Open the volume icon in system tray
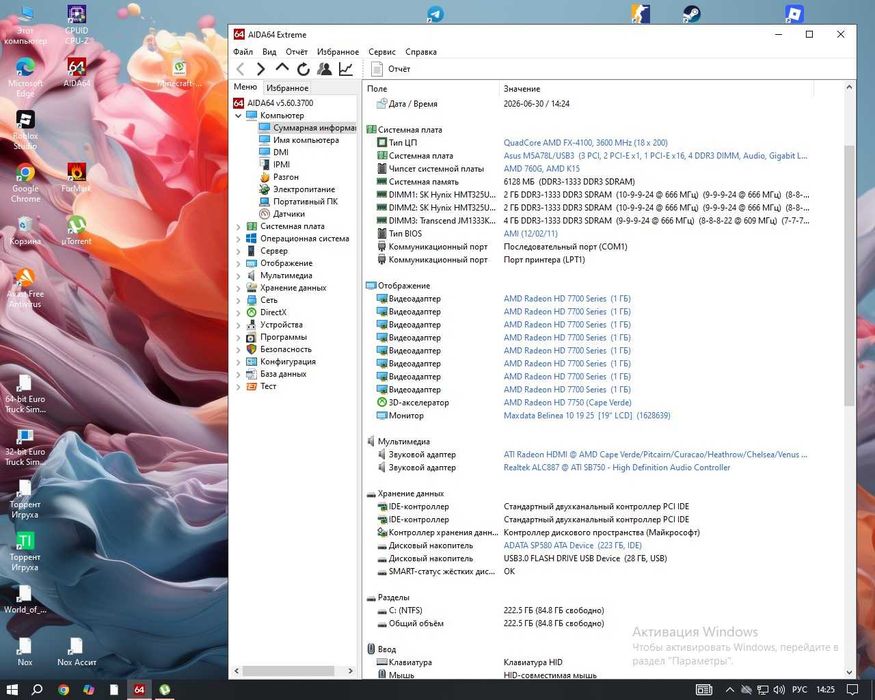 (780, 690)
